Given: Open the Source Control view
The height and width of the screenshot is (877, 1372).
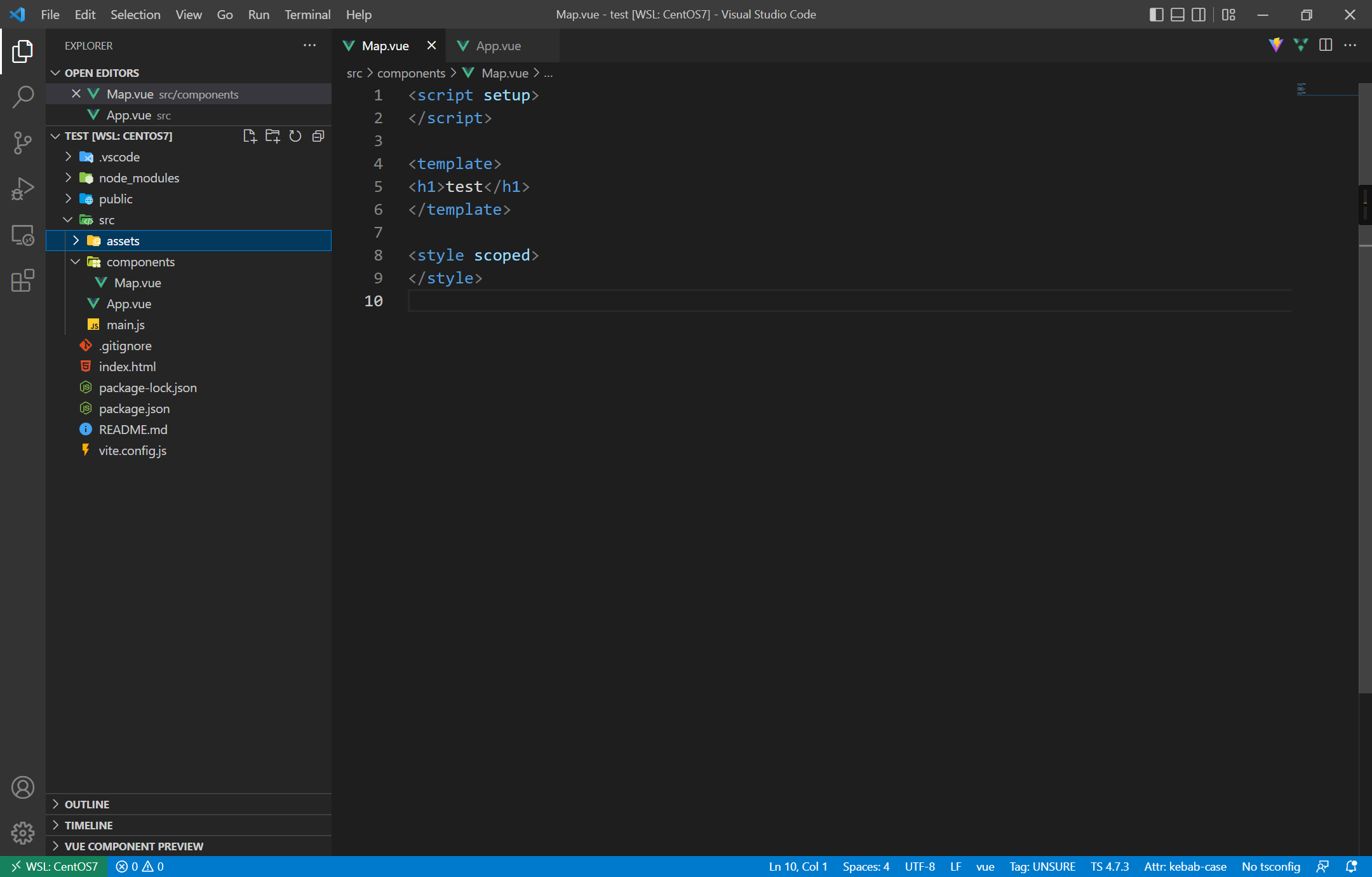Looking at the screenshot, I should [23, 143].
